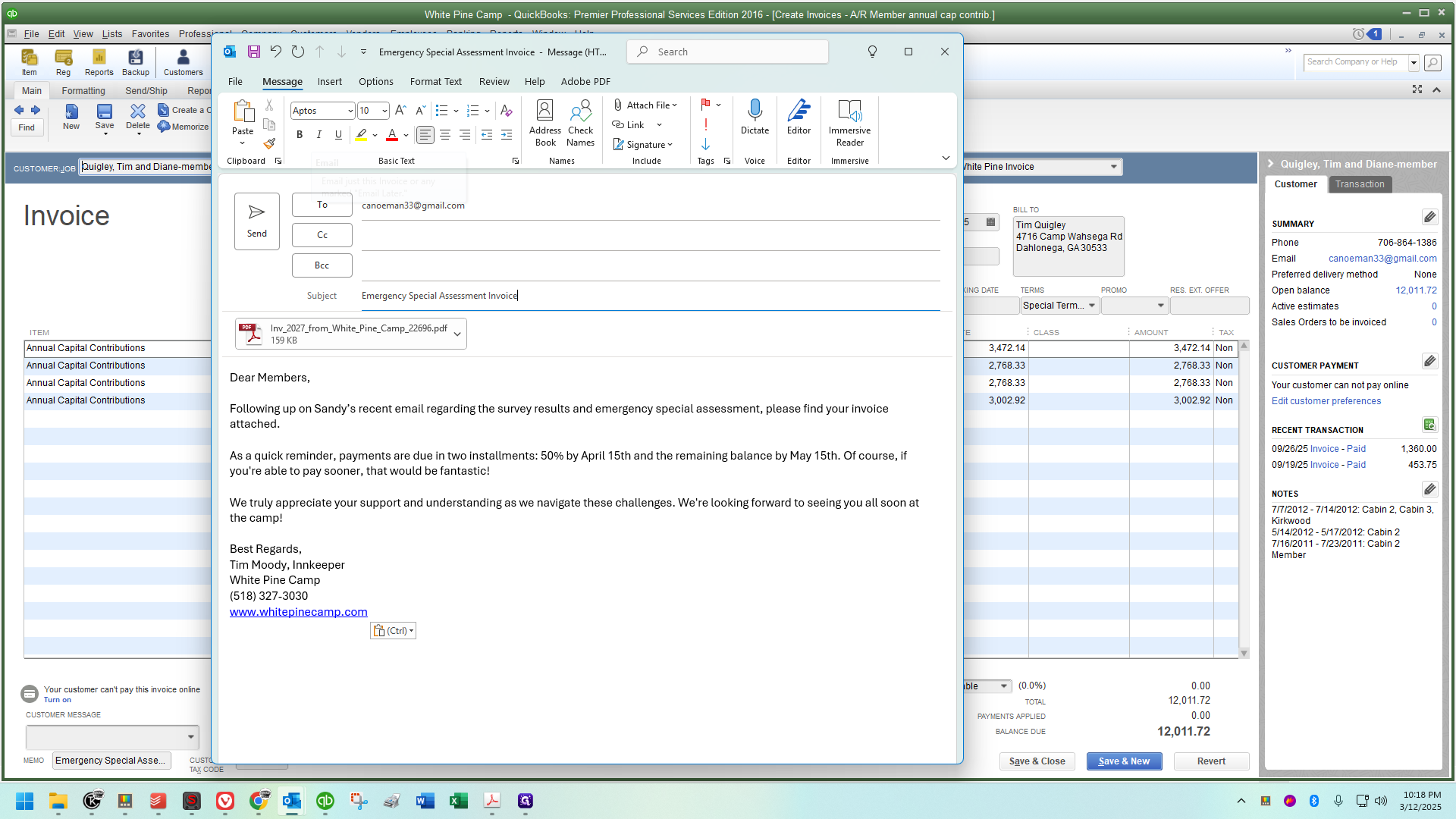The height and width of the screenshot is (819, 1456).
Task: Increase font size with grow icon
Action: pos(401,111)
